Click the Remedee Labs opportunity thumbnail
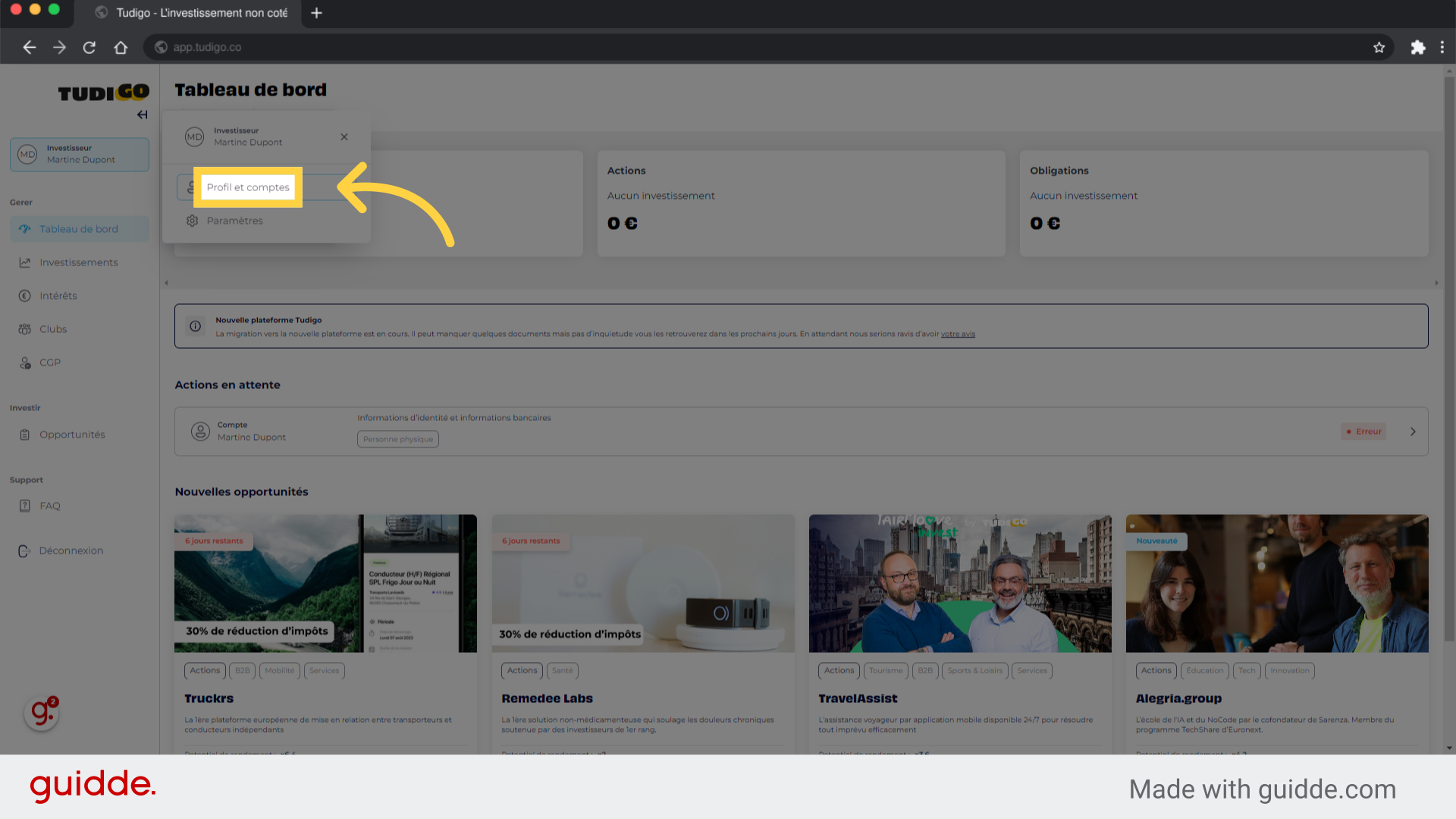1456x819 pixels. pyautogui.click(x=642, y=583)
